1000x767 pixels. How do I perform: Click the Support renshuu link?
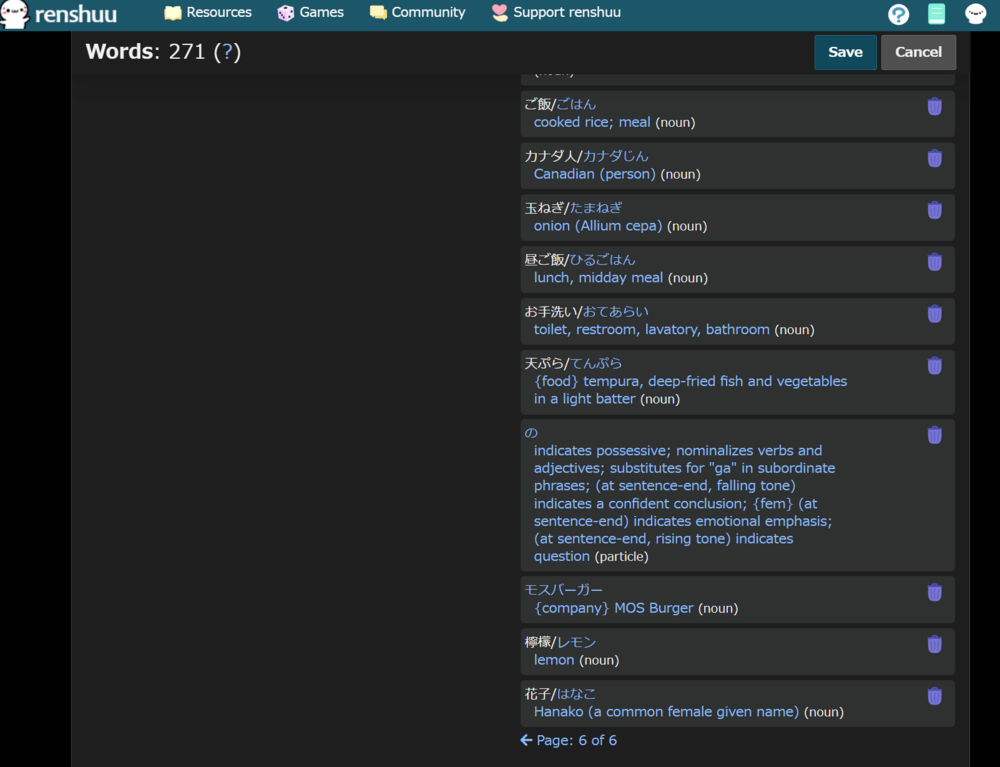click(555, 13)
